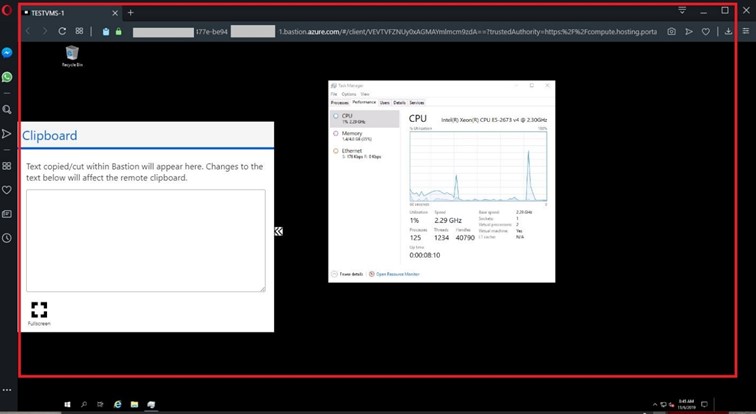Select the TESTVMS-1 browser tab
The height and width of the screenshot is (414, 756).
pyautogui.click(x=71, y=13)
